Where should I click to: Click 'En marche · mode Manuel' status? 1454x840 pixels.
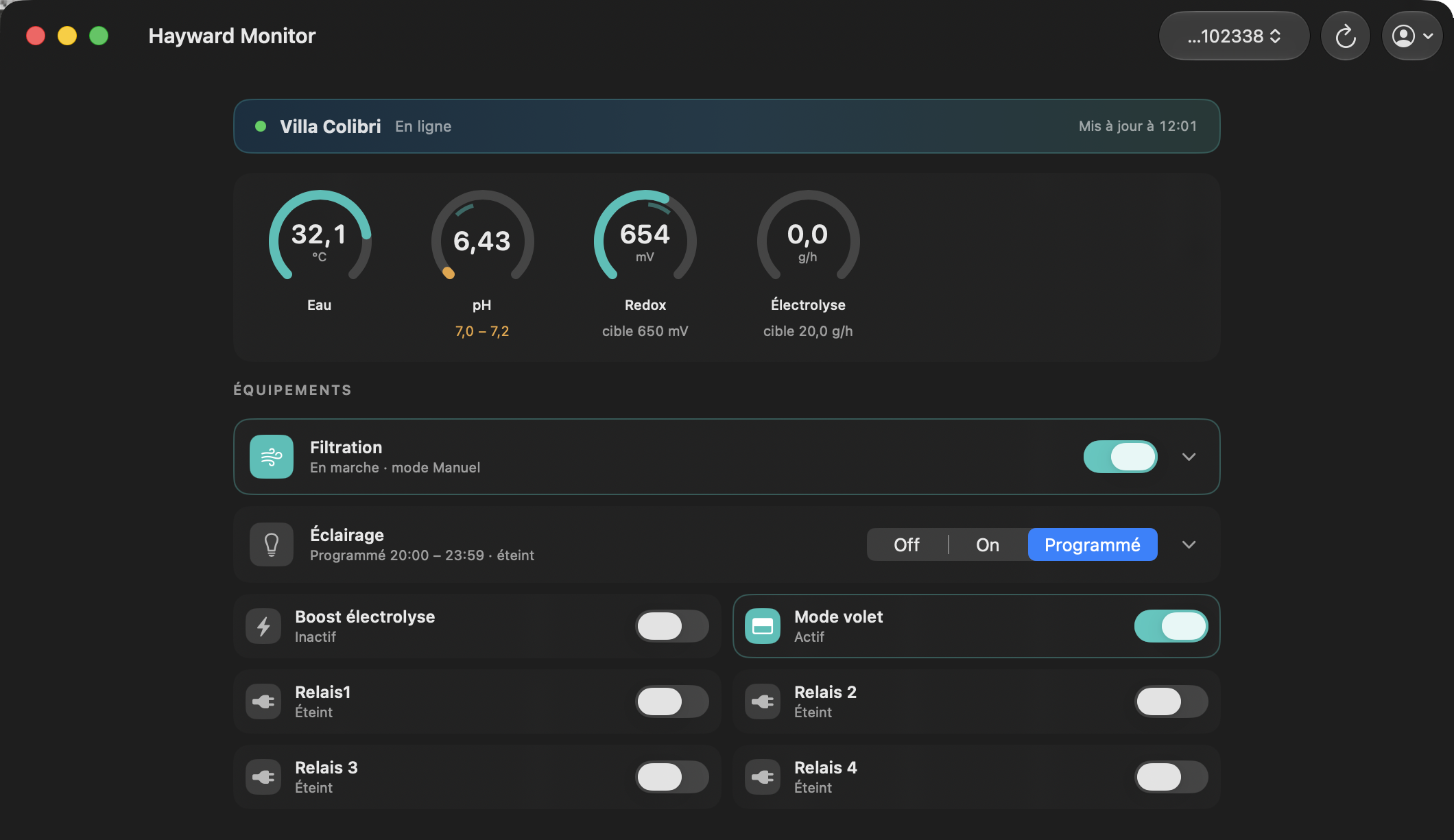[x=395, y=468]
